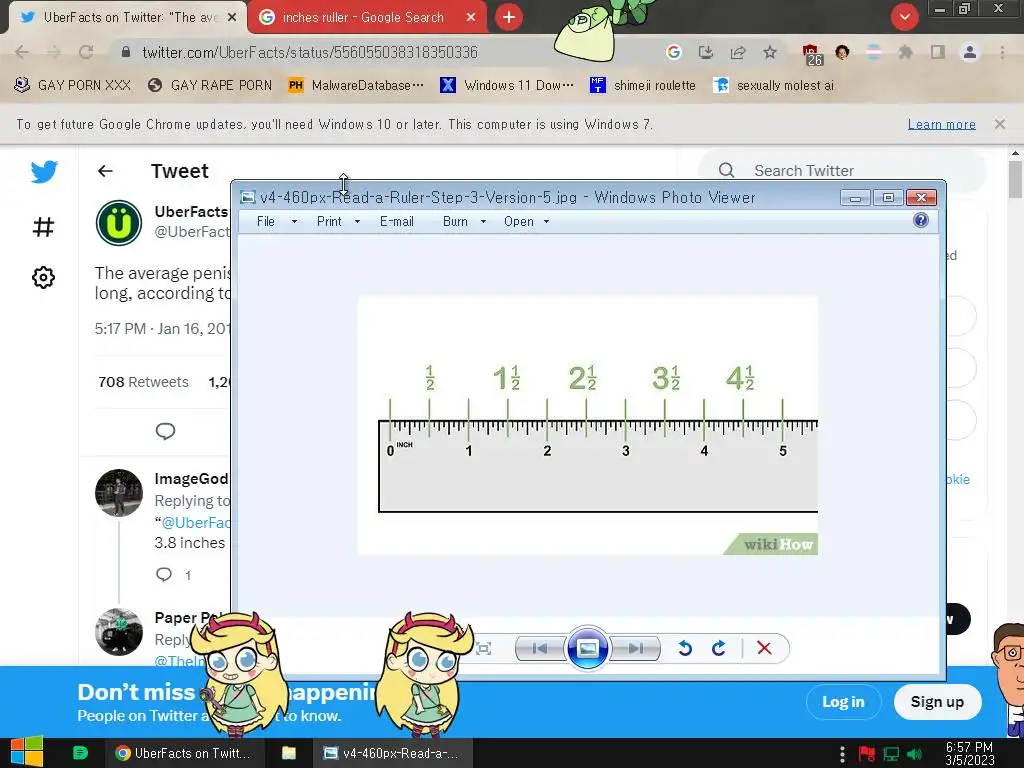
Task: Go to previous image in Photo Viewer
Action: (x=540, y=648)
